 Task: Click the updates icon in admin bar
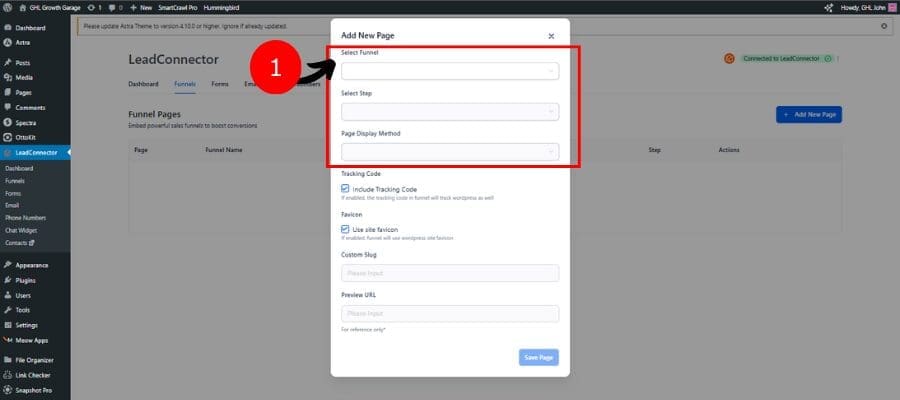coord(95,7)
